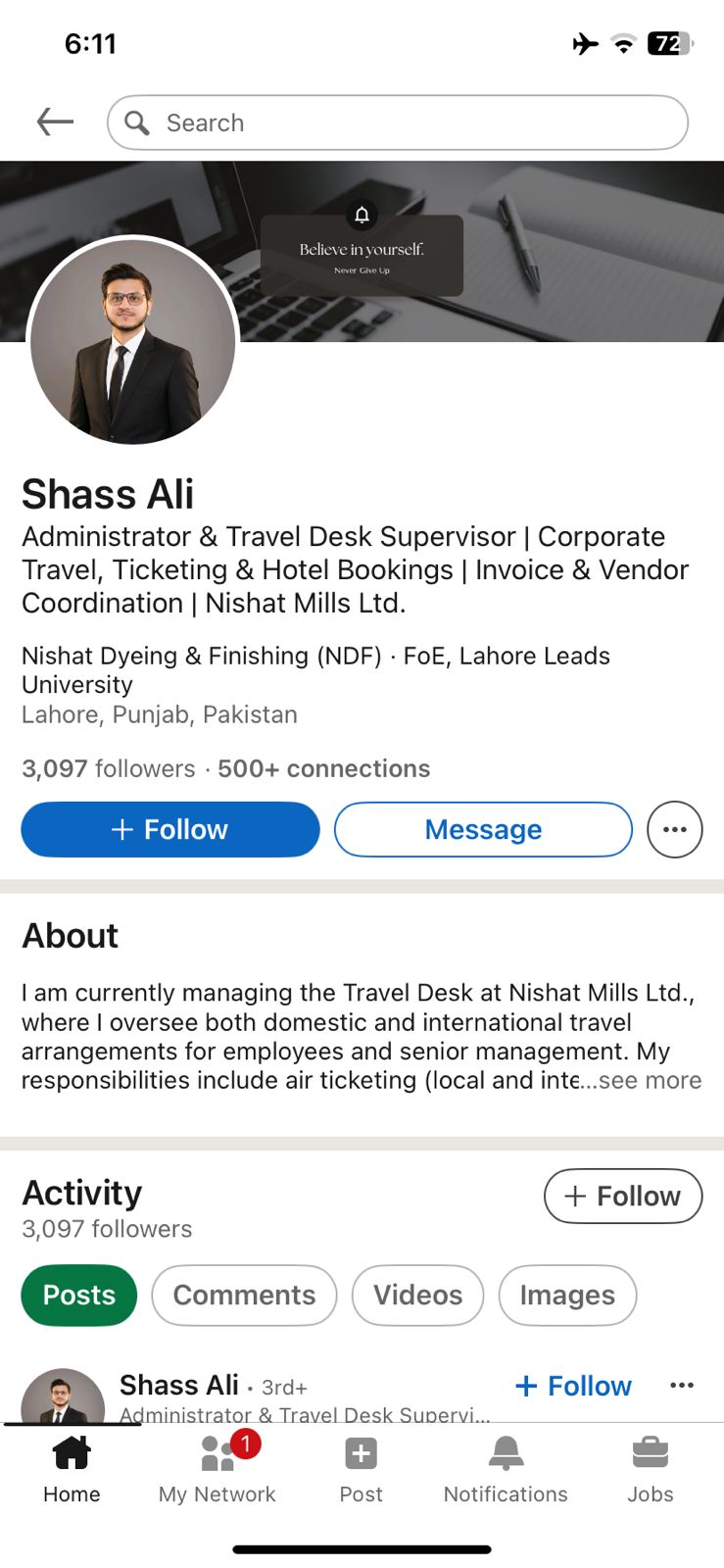Tap the Post plus icon
Screen dimensions: 724x1568
click(x=361, y=1467)
